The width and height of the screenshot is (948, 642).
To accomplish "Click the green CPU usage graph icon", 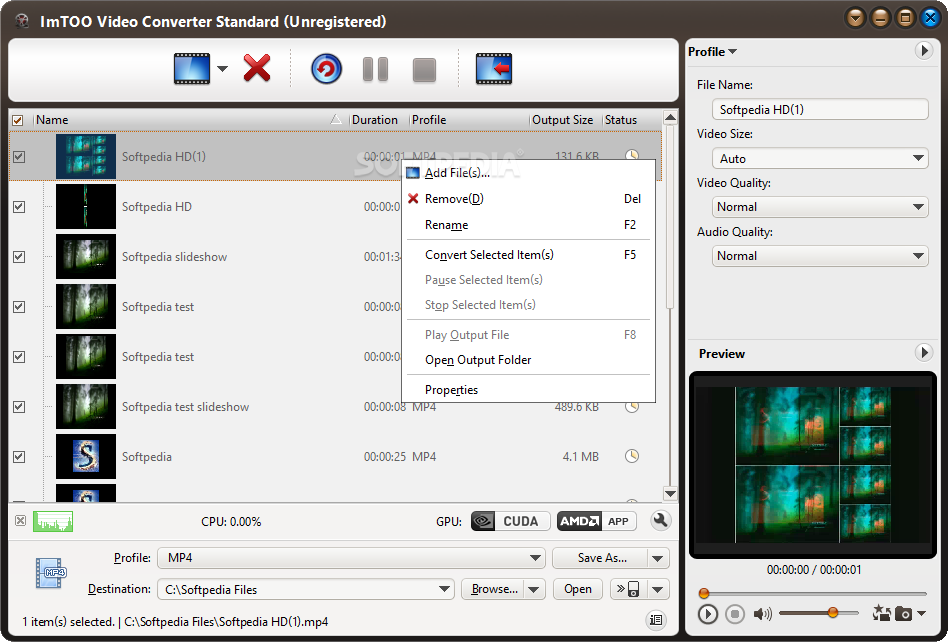I will tap(53, 521).
